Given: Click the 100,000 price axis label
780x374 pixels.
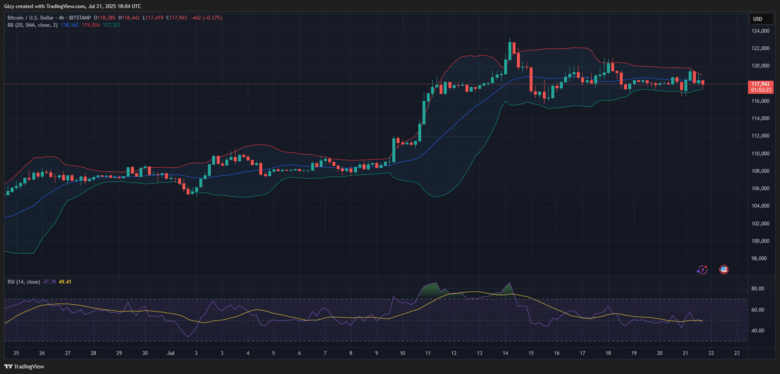Looking at the screenshot, I should click(x=761, y=242).
